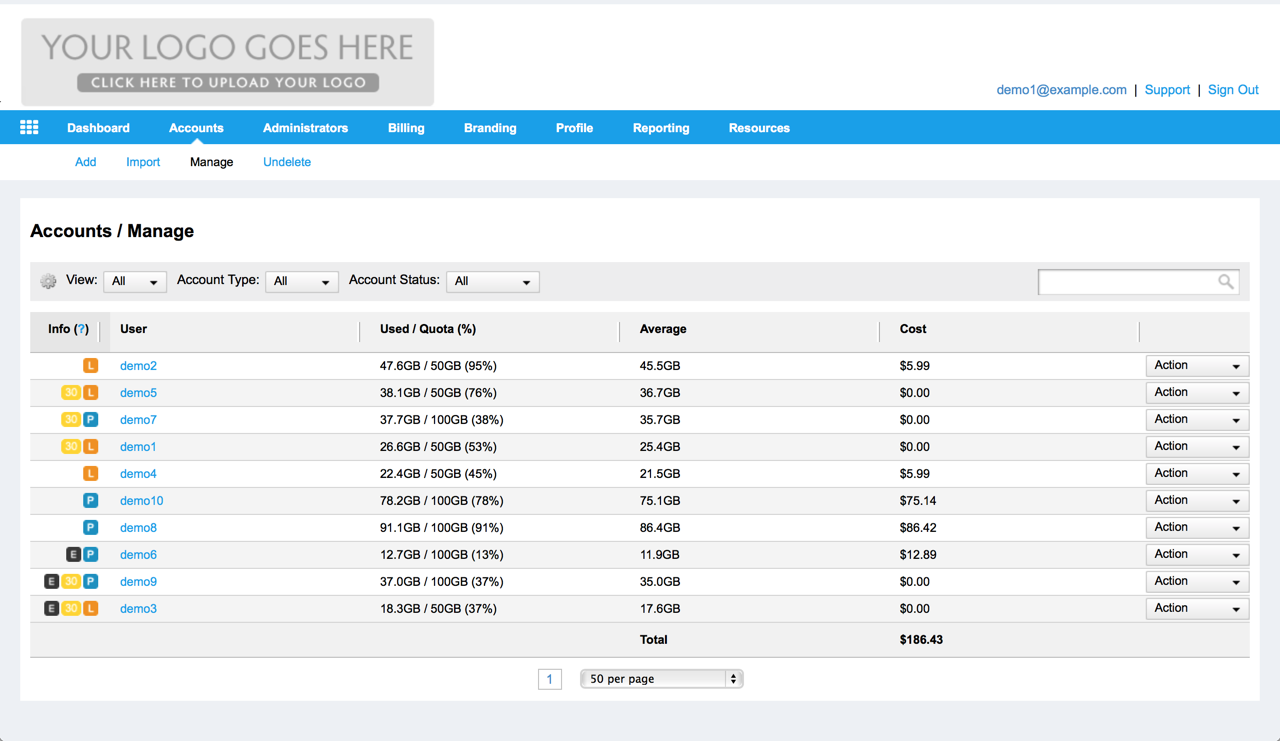Click the Sign Out link
1280x741 pixels.
click(x=1233, y=90)
